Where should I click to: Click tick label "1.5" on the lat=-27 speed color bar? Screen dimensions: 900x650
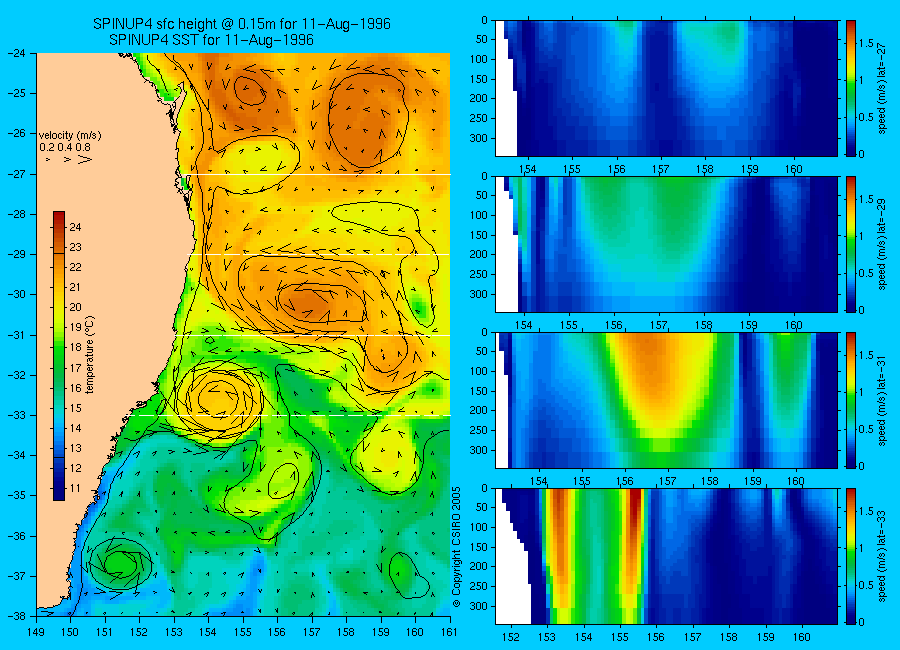click(x=867, y=44)
